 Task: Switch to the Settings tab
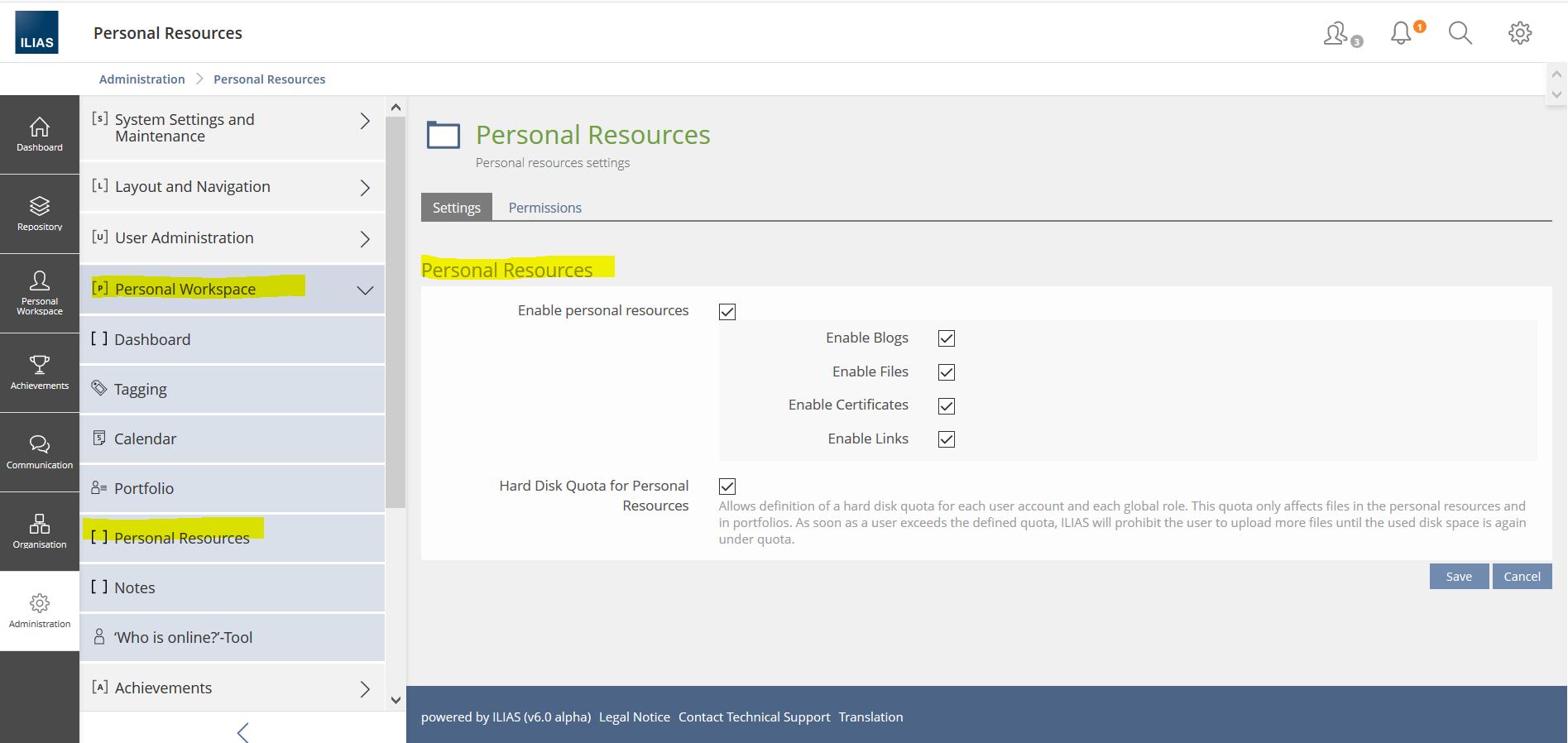coord(457,207)
